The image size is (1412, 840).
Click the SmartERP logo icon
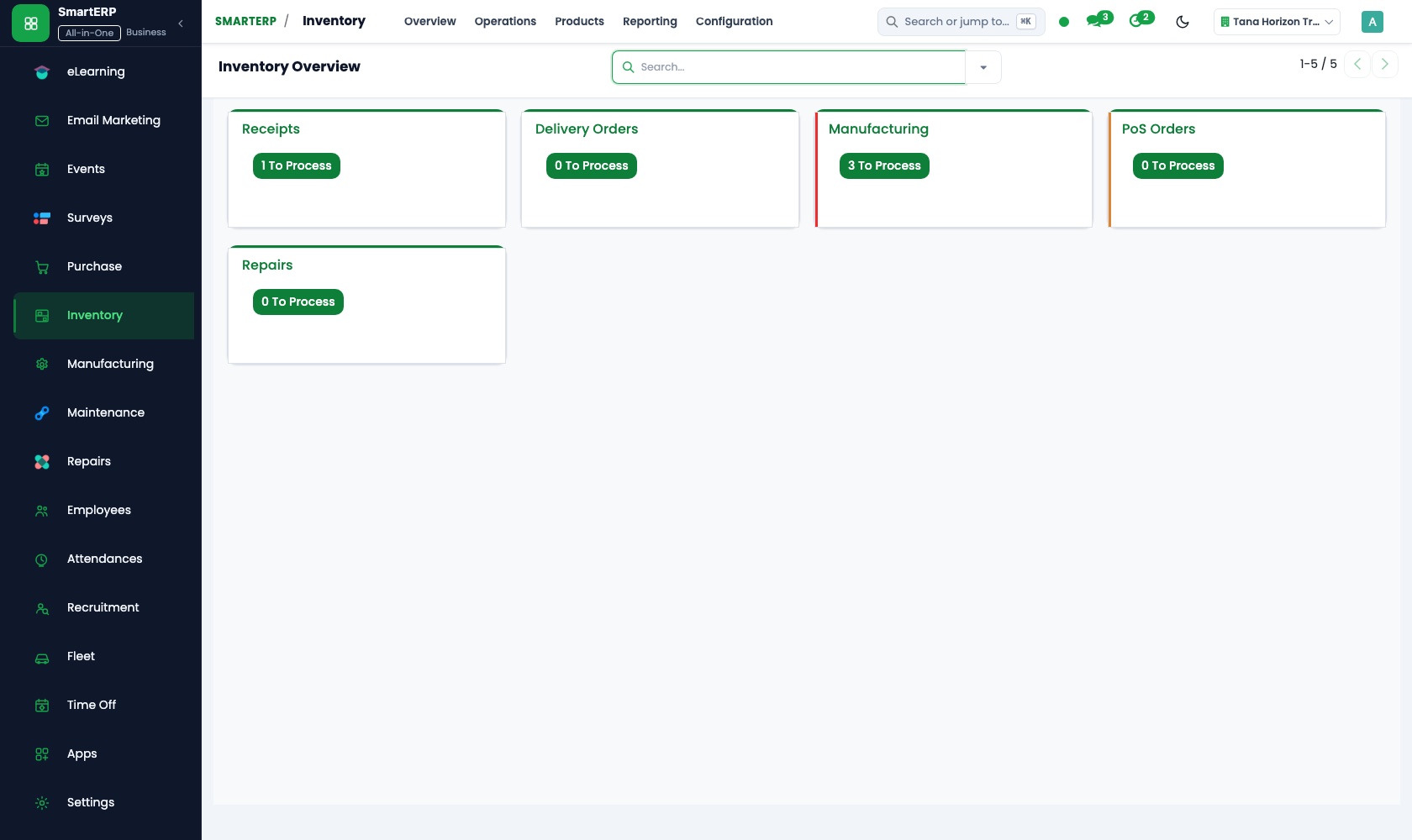[31, 24]
